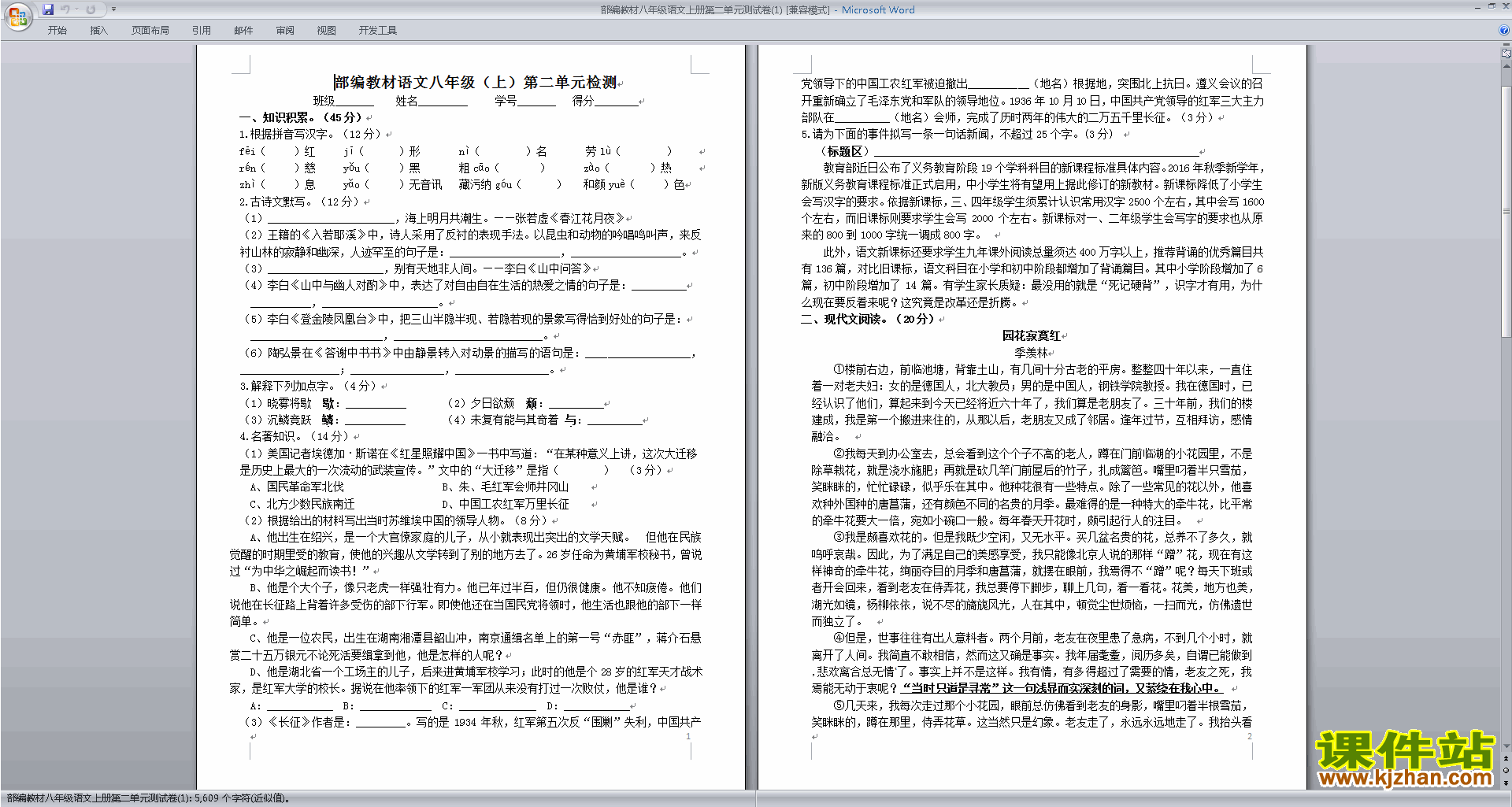This screenshot has width=1512, height=807.
Task: Open the Undo history dropdown arrow
Action: (x=77, y=9)
